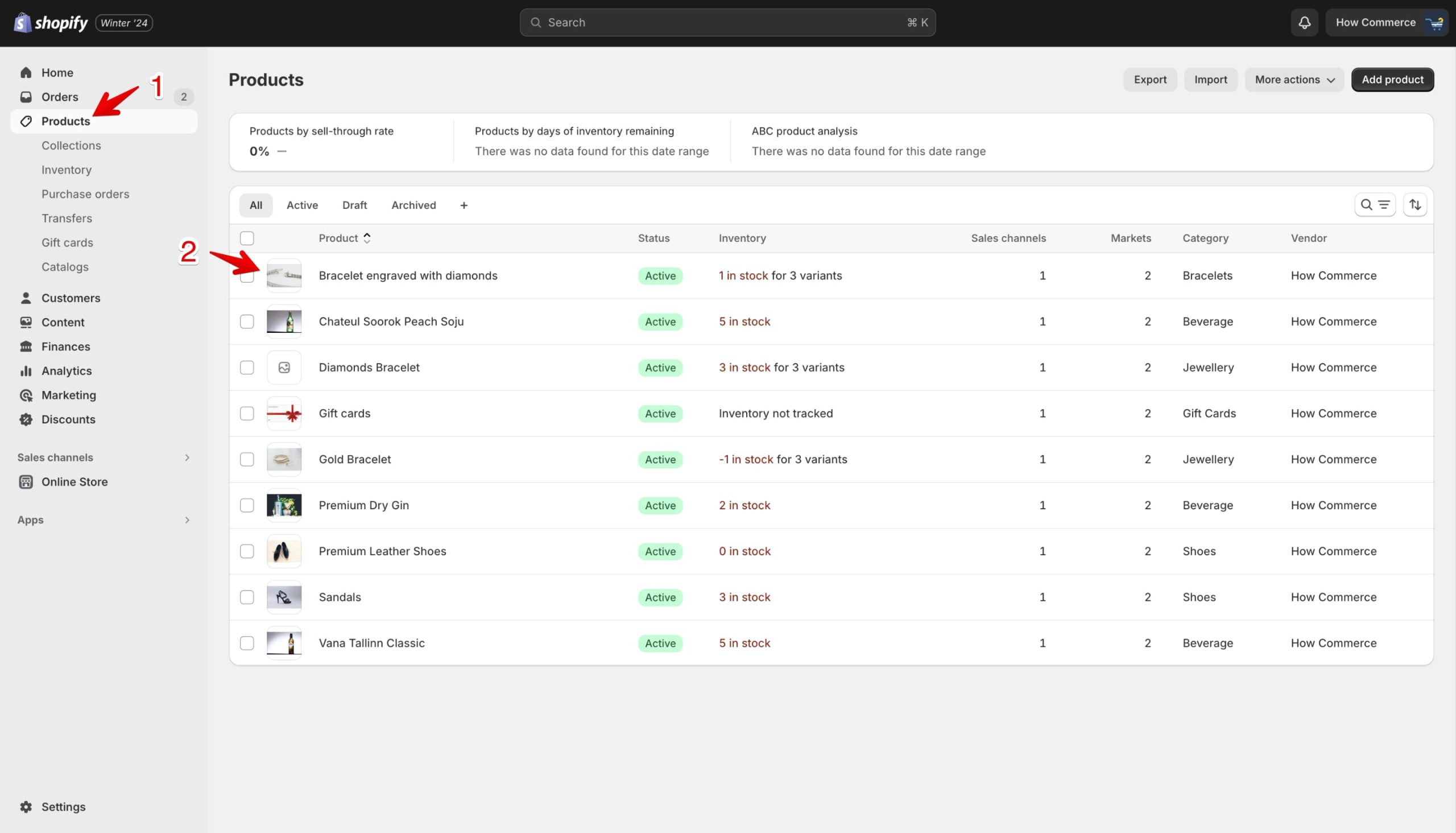Screen dimensions: 1456x833
Task: Select the Premium Dry Gin checkbox
Action: [246, 505]
